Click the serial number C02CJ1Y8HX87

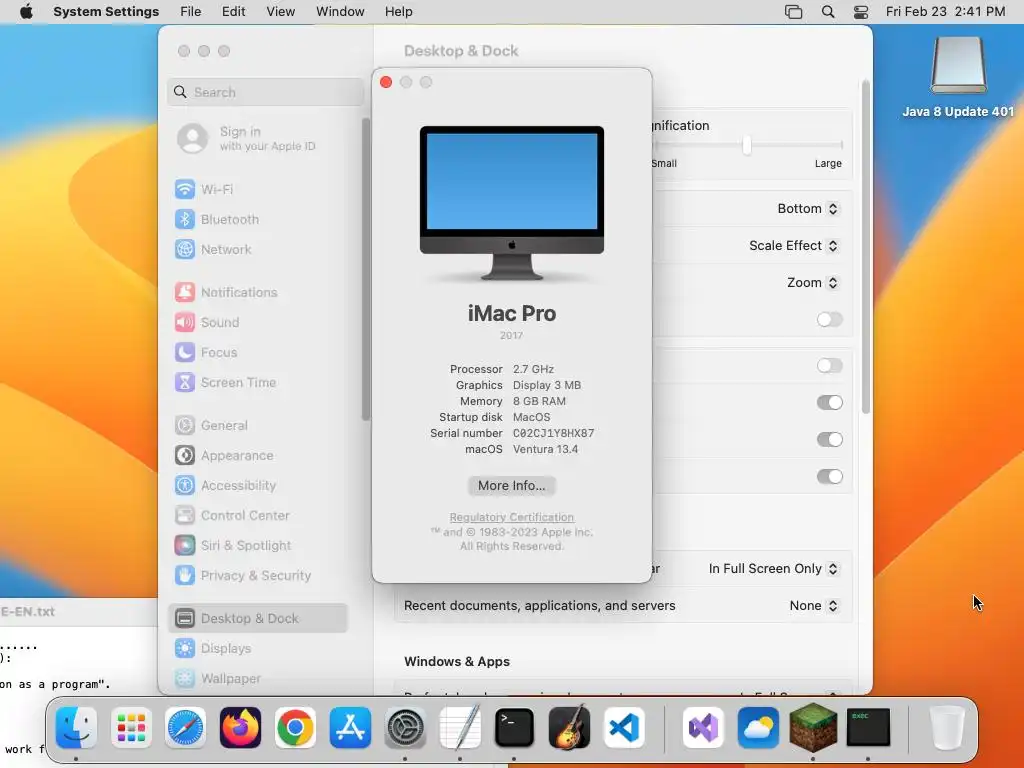(554, 434)
